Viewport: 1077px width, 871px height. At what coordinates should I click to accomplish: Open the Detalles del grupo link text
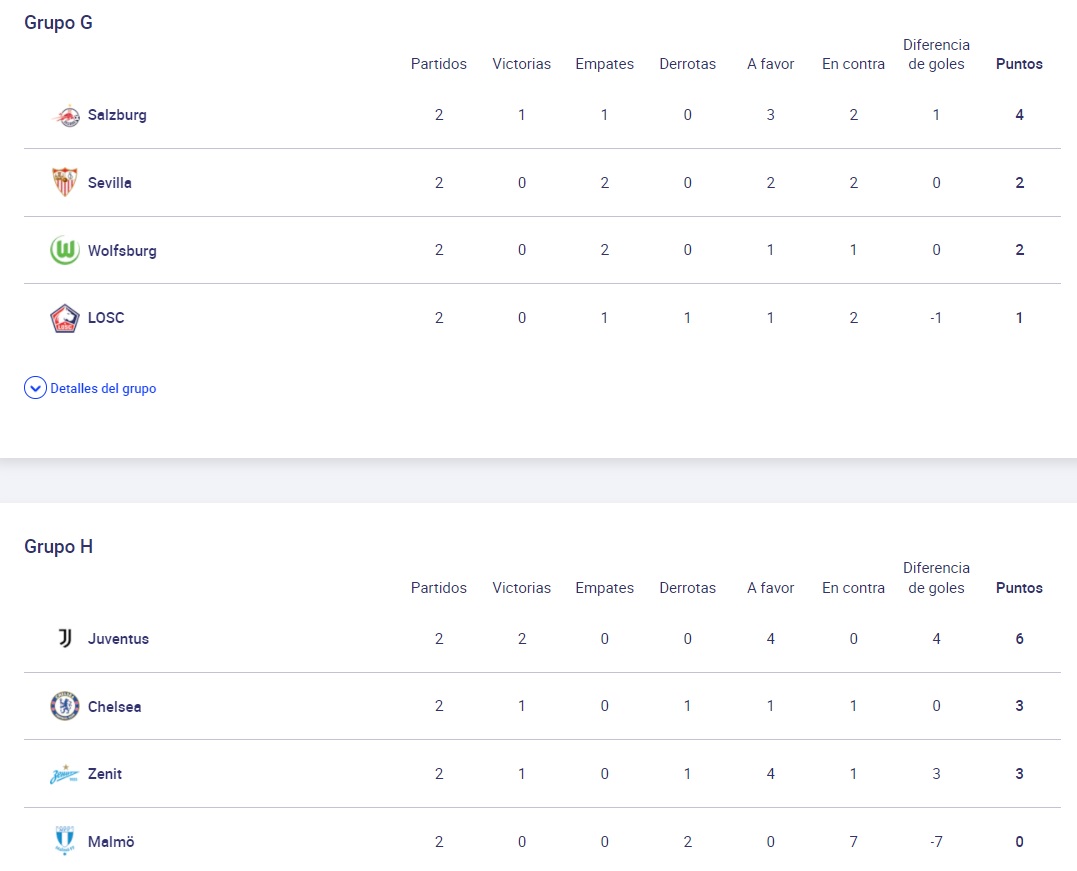[103, 388]
